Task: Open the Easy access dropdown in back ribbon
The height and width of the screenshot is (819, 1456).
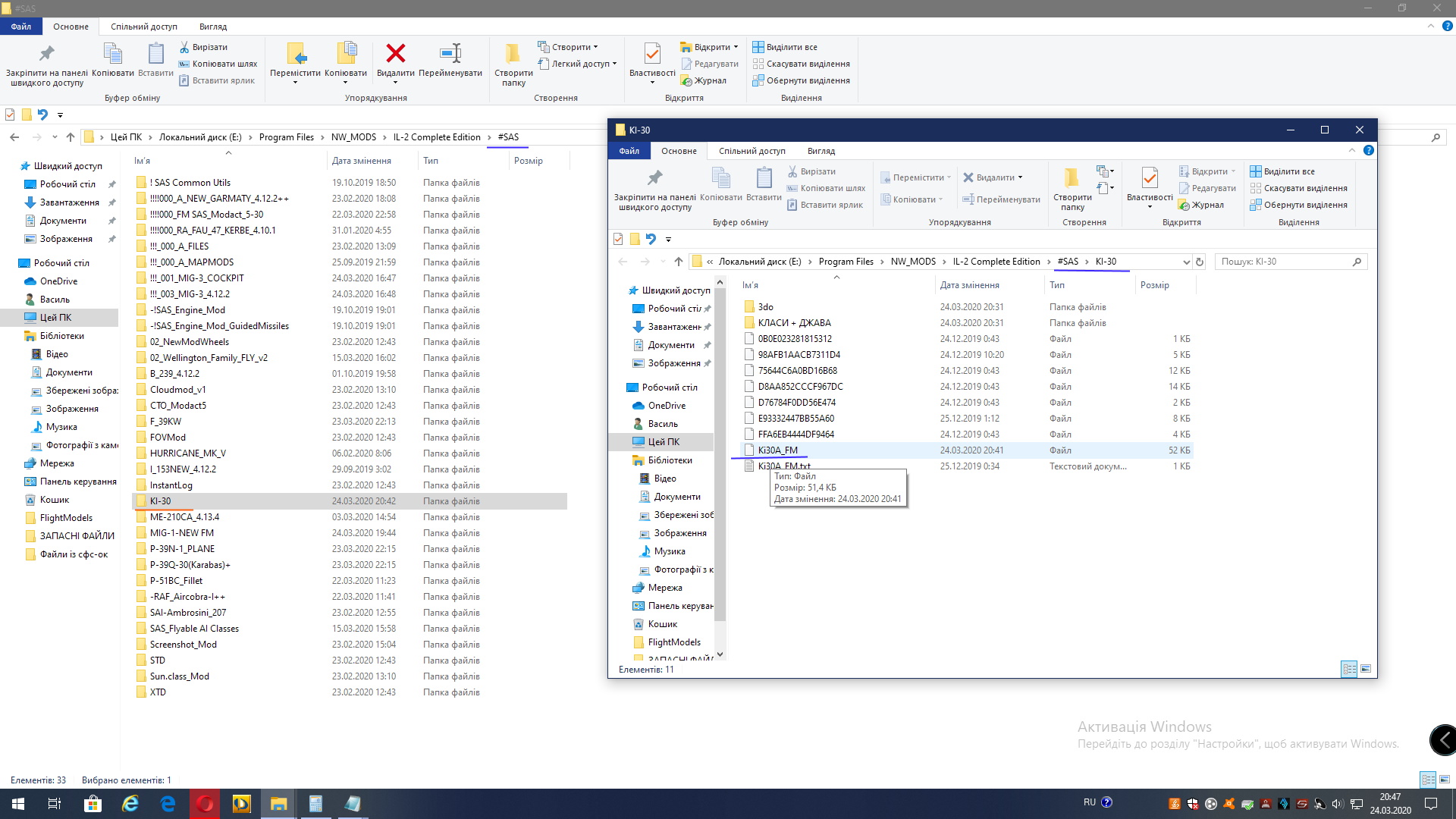Action: tap(581, 64)
